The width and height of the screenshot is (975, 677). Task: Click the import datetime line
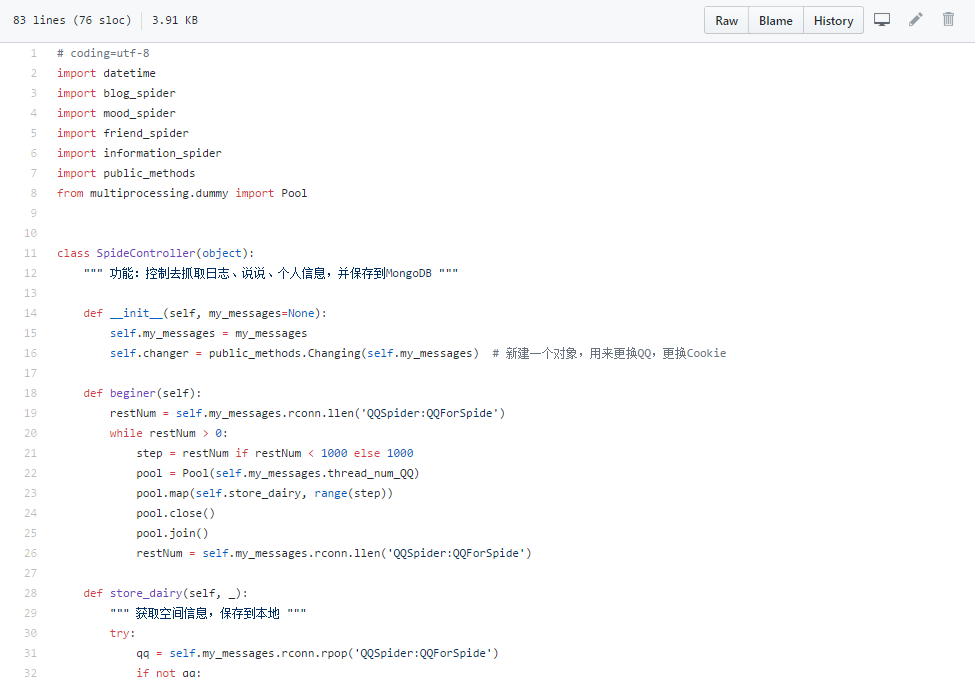click(x=106, y=73)
